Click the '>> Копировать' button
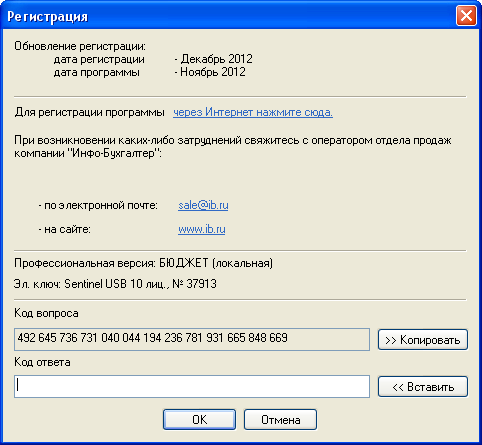 [423, 340]
